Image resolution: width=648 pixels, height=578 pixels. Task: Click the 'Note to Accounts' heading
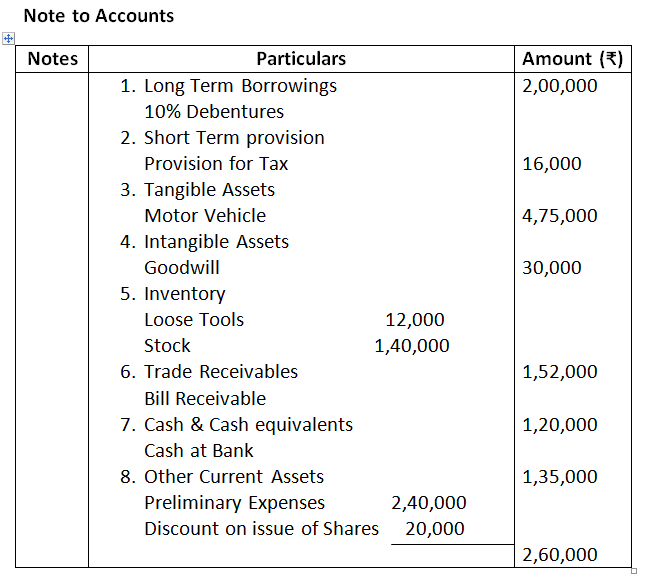[98, 15]
